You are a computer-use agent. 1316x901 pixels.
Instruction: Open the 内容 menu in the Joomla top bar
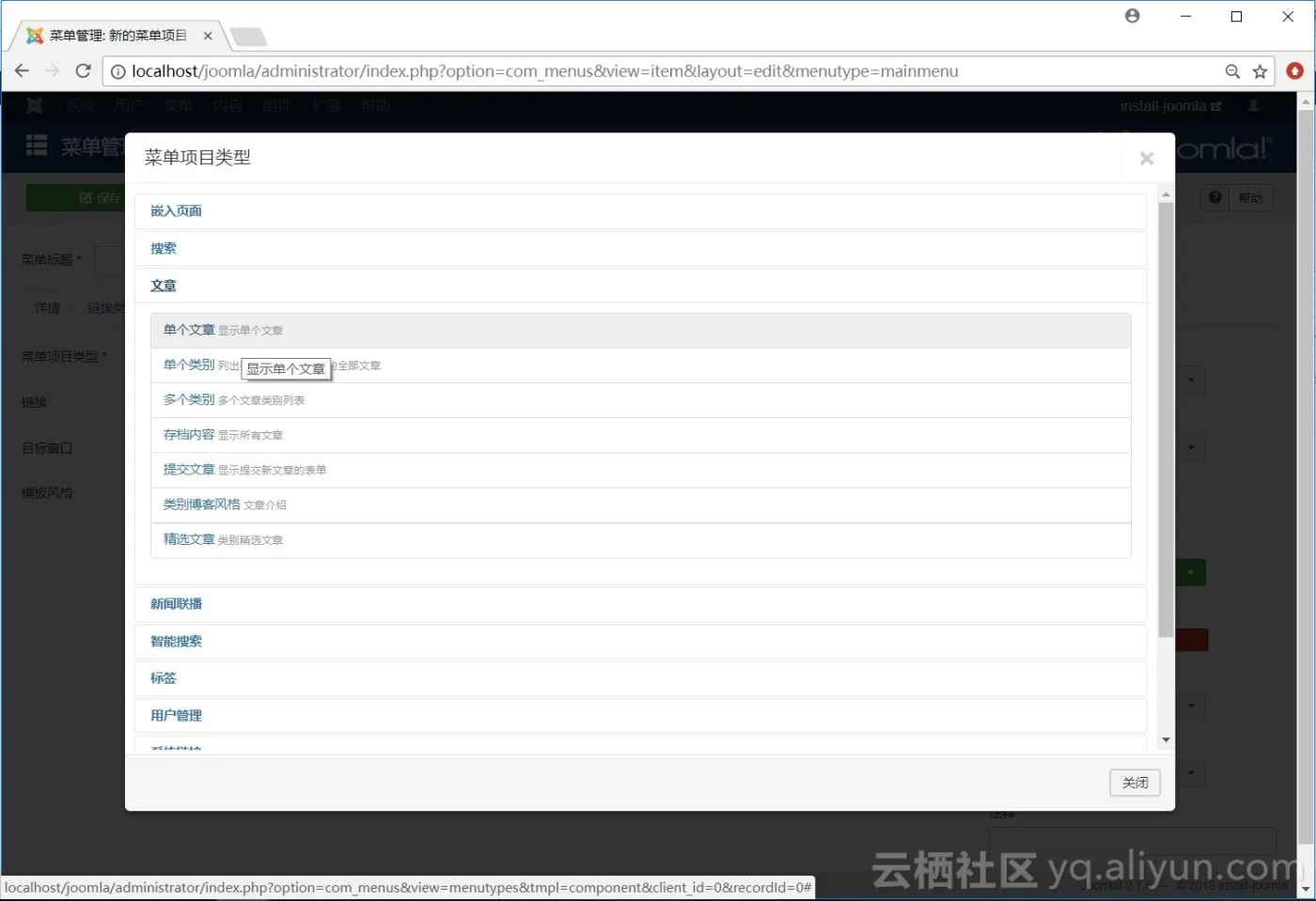pos(227,106)
